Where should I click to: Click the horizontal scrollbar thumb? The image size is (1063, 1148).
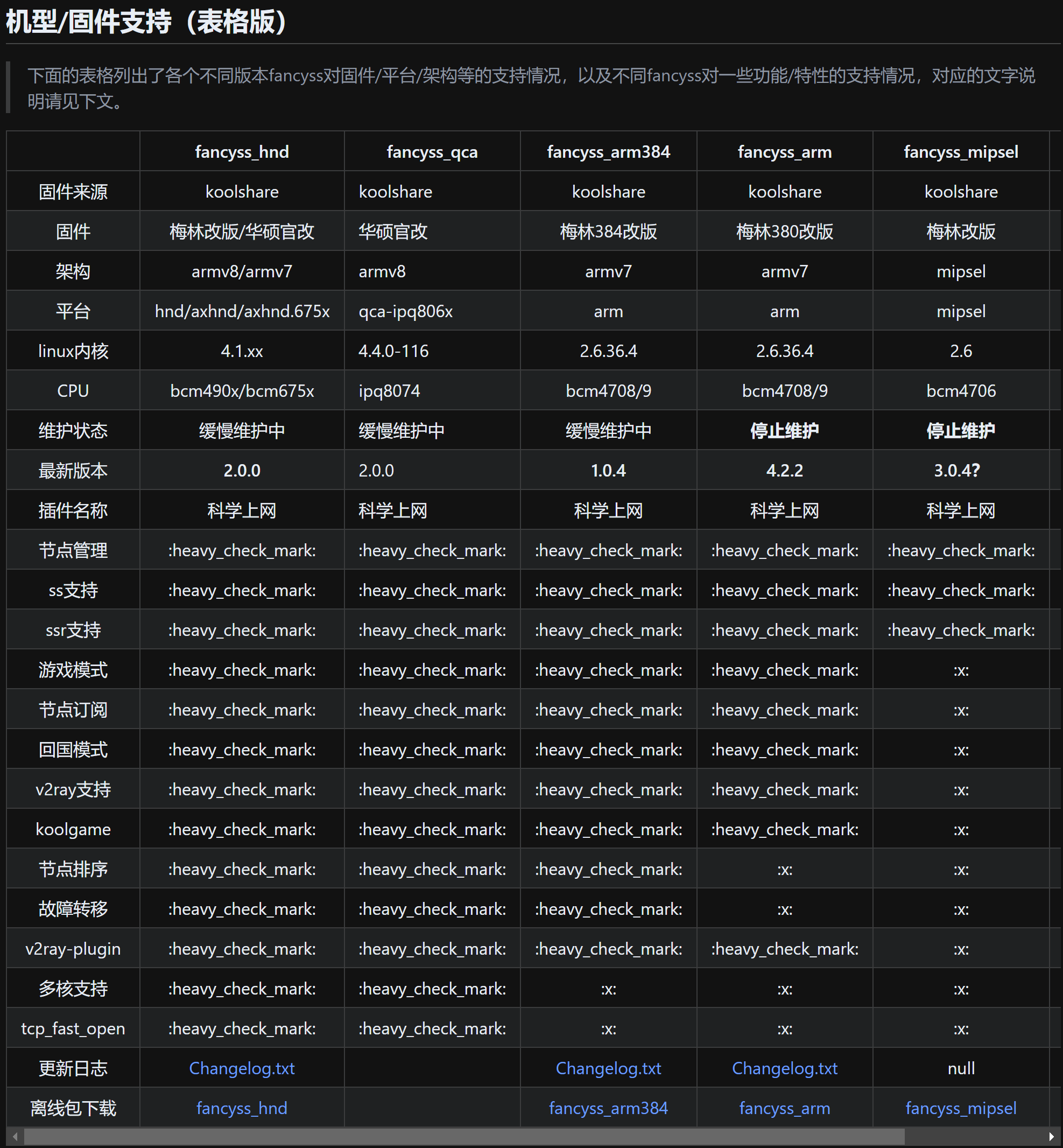coord(463,1137)
